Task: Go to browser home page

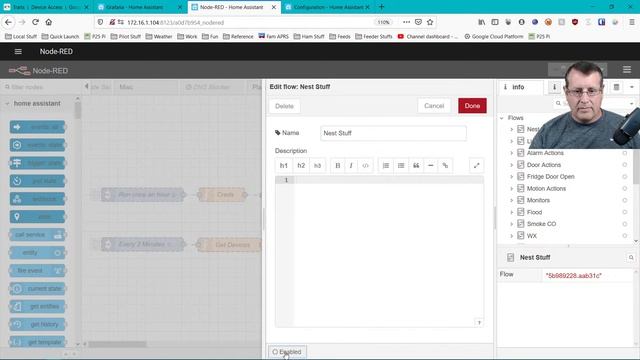Action: coord(49,22)
